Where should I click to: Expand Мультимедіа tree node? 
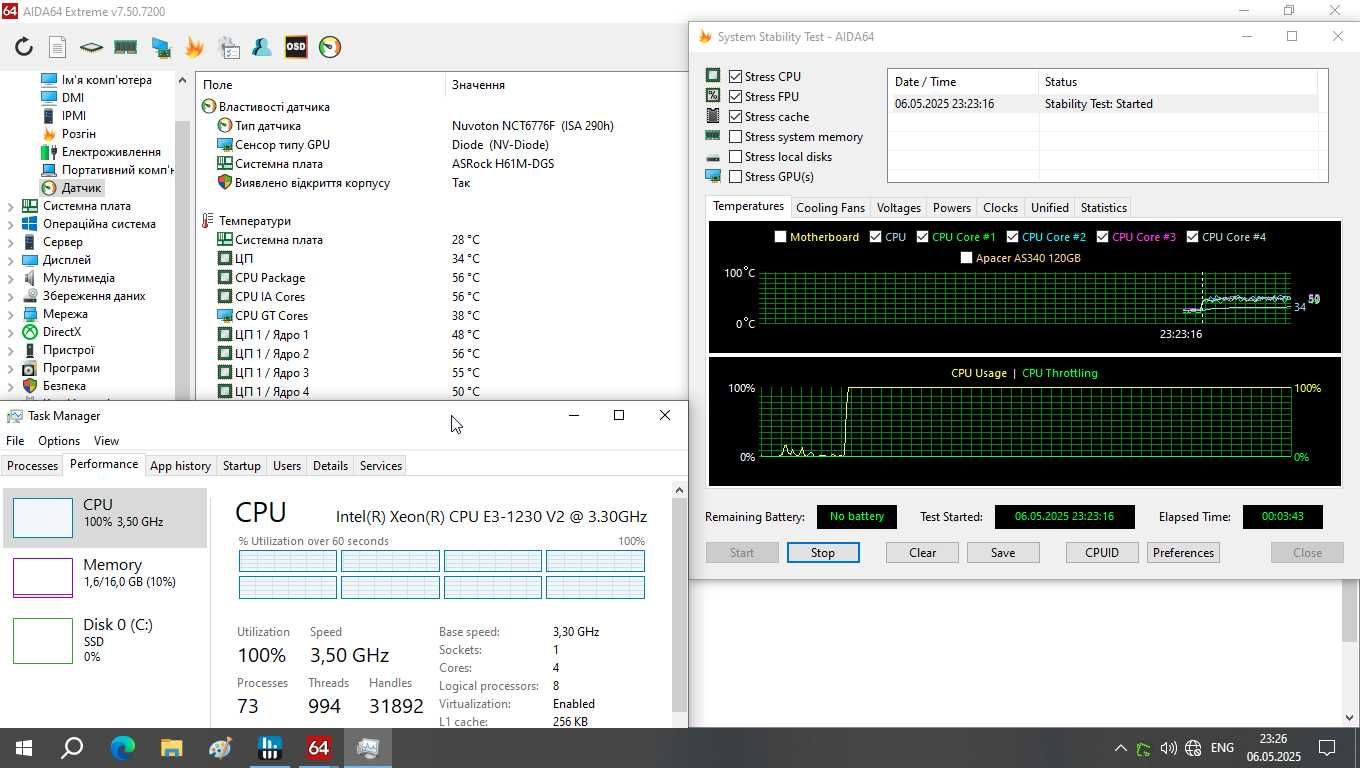click(x=11, y=278)
